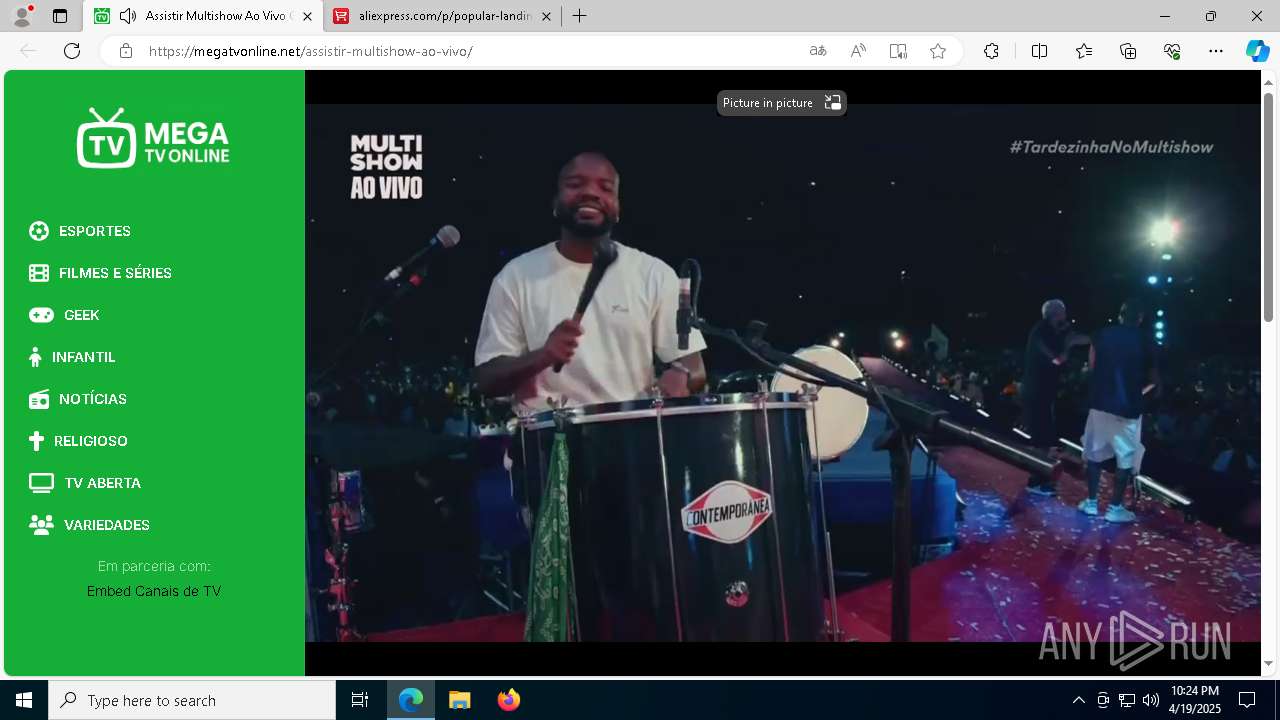Go to the ESPORTES category
This screenshot has width=1280, height=720.
point(95,231)
